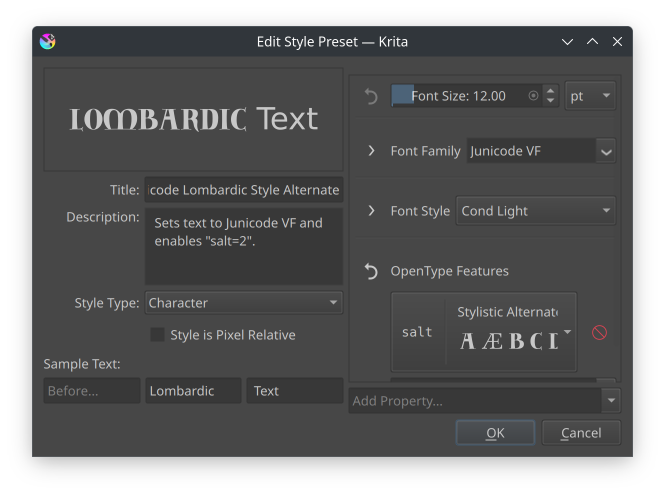Increase font size with up arrow
Screen dimensions: 665x495
[550, 91]
